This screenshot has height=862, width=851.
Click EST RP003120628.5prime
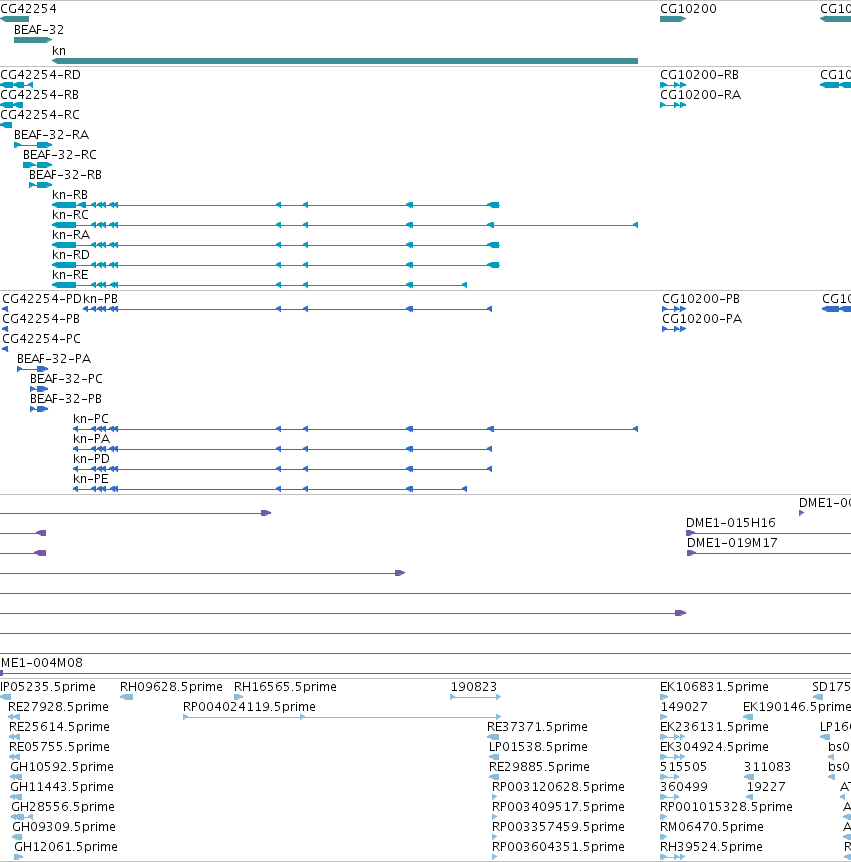(558, 787)
